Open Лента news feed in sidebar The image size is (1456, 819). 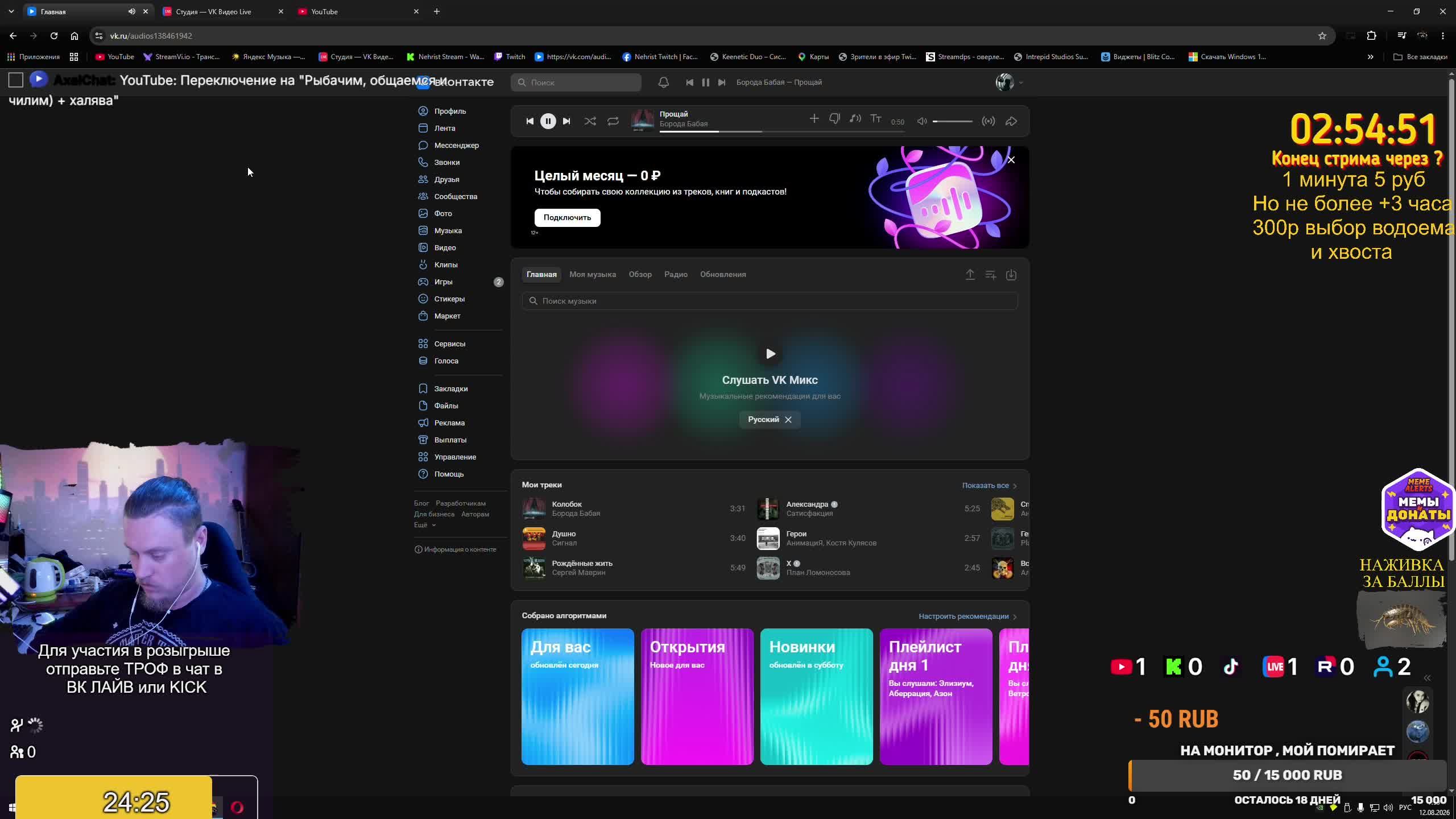coord(444,128)
